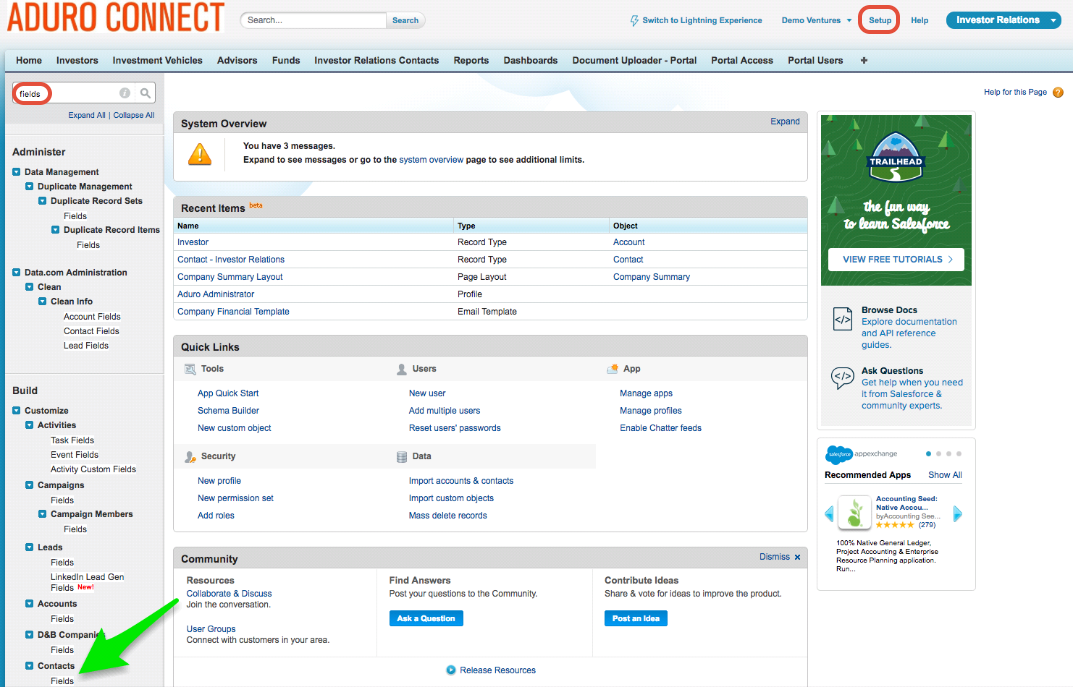This screenshot has width=1073, height=687.
Task: Open Company Summary Layout recent item
Action: tap(230, 277)
